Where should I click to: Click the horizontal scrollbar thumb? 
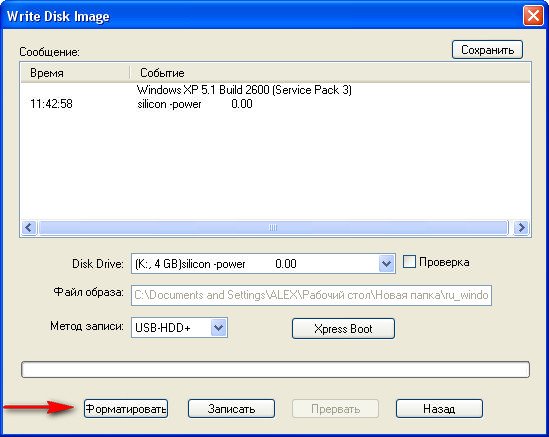click(x=273, y=228)
